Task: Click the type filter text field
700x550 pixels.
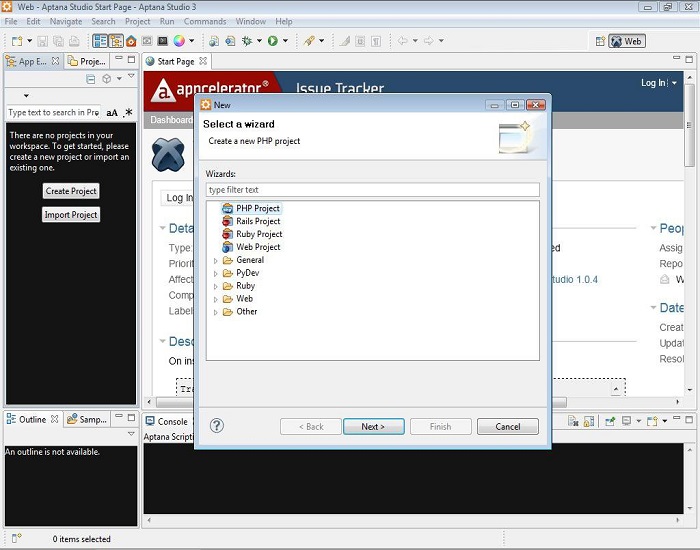Action: coord(372,190)
